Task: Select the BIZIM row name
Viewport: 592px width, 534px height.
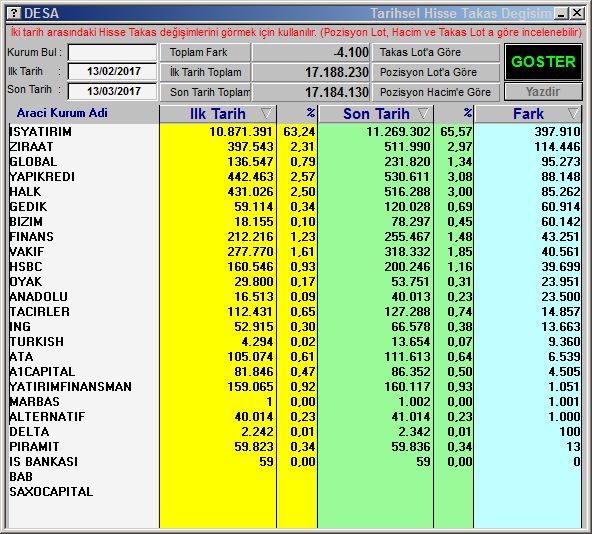Action: (26, 222)
